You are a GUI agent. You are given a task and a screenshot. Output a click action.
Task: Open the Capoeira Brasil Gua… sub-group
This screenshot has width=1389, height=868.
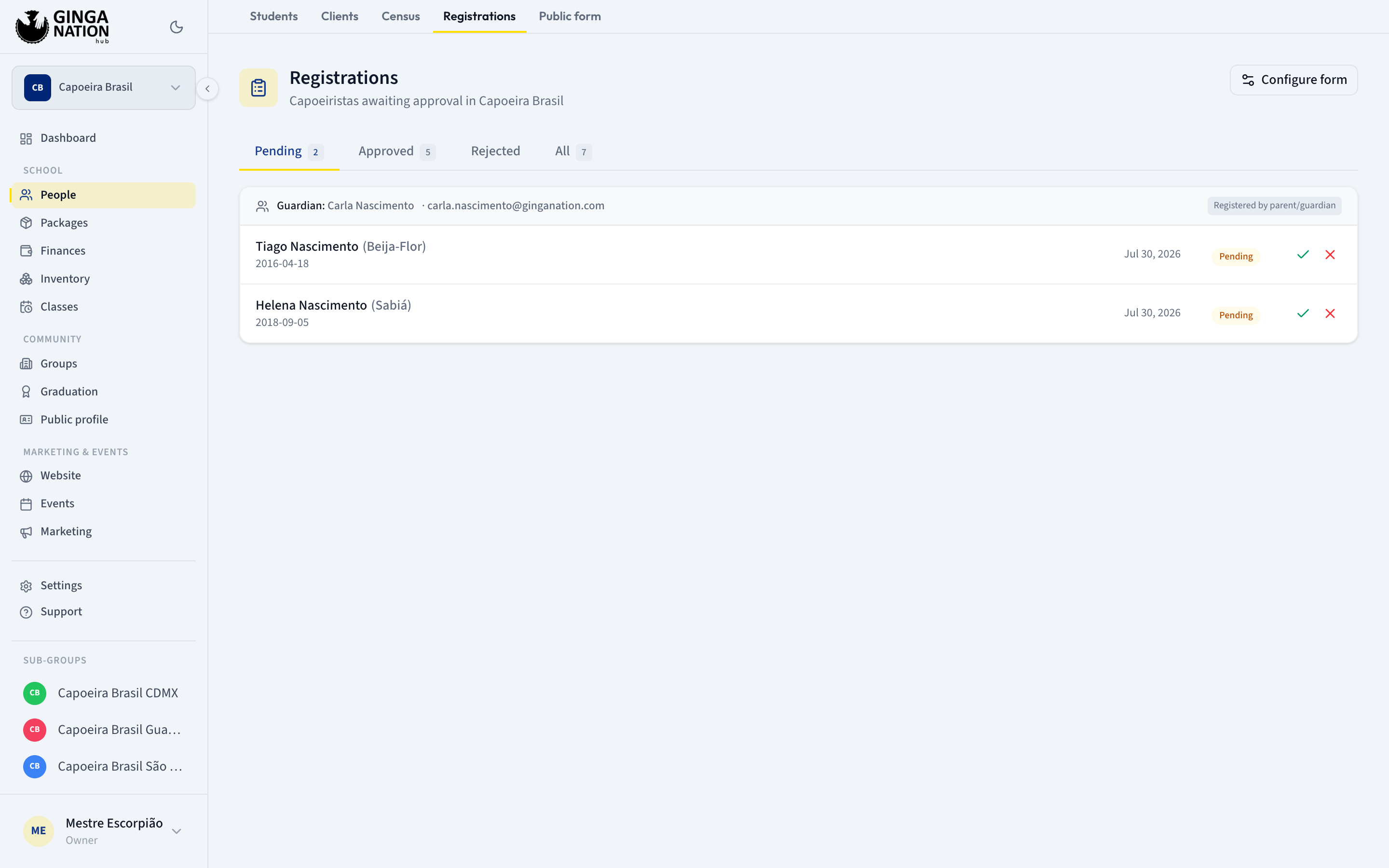[x=103, y=730]
